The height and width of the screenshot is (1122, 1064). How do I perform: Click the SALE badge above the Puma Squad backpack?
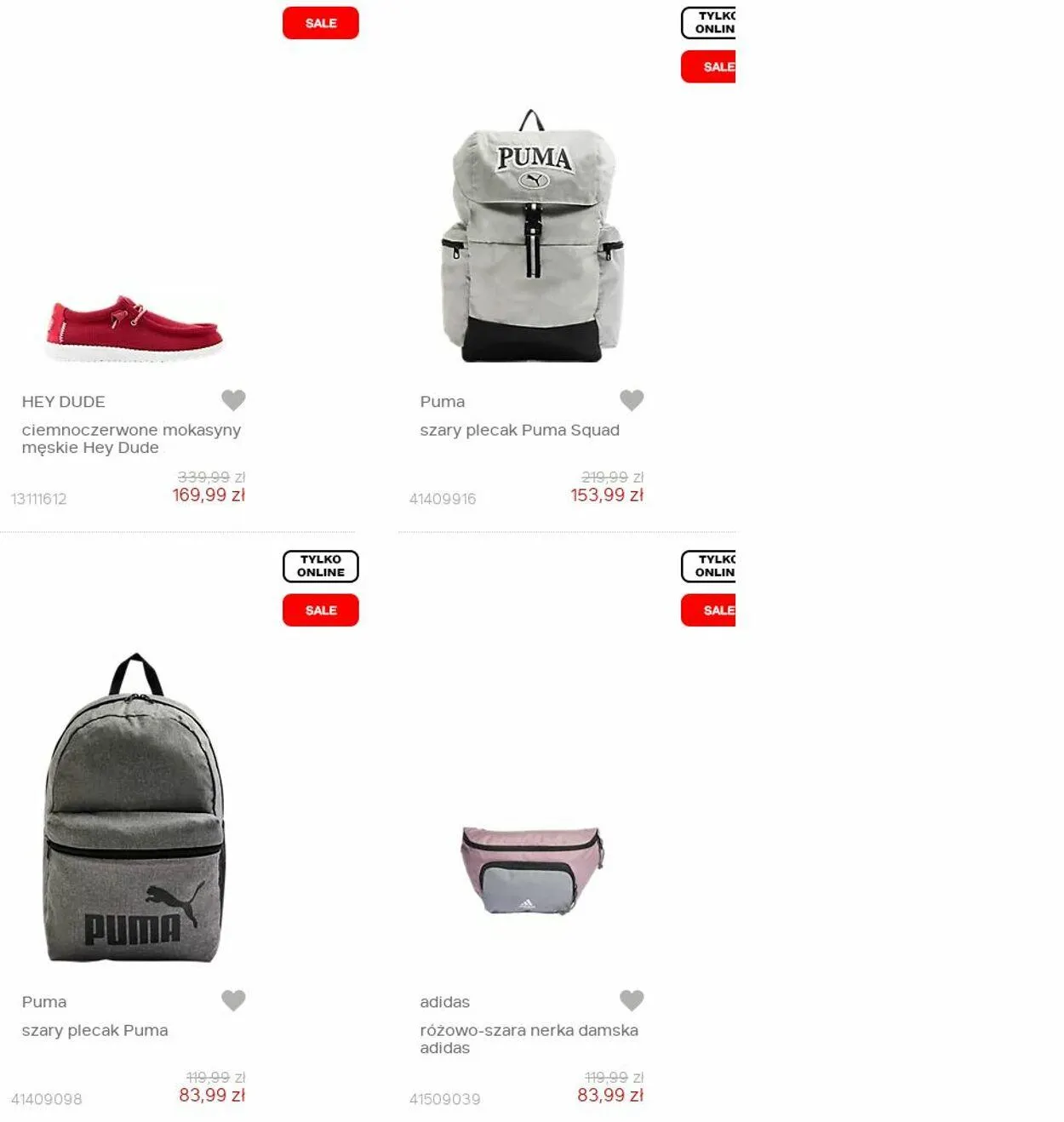708,66
